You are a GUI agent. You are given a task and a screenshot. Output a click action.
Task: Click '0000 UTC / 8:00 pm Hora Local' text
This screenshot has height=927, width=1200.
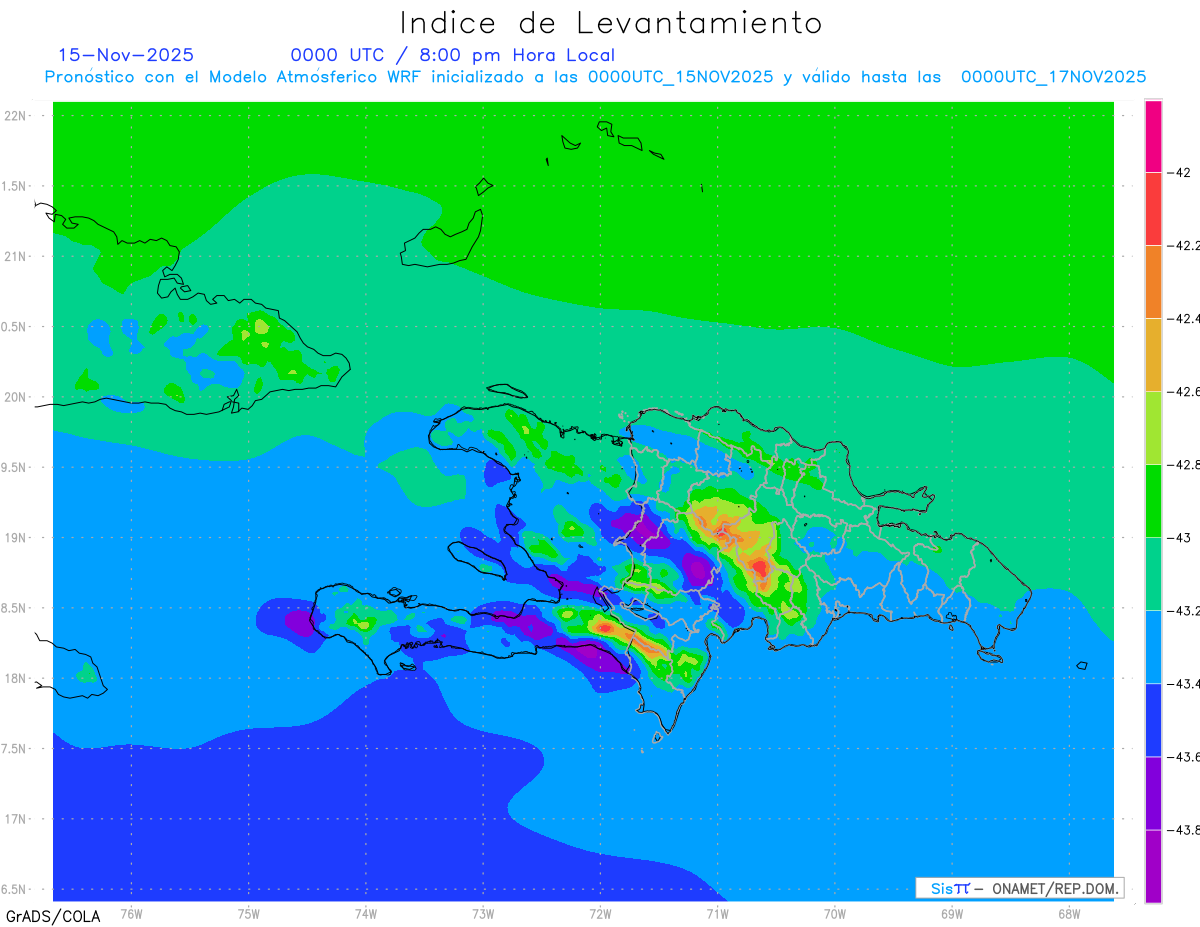coord(453,55)
